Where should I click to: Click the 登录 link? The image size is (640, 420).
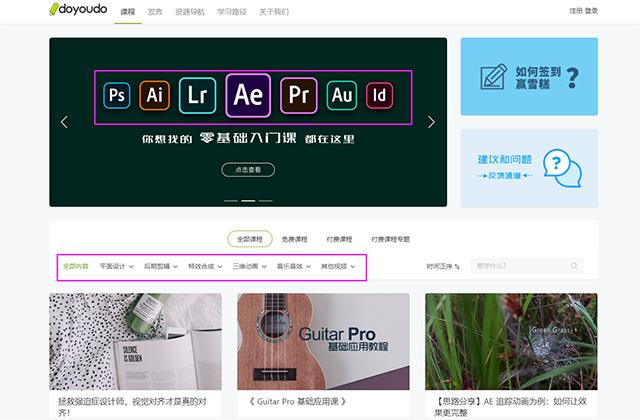pos(591,11)
